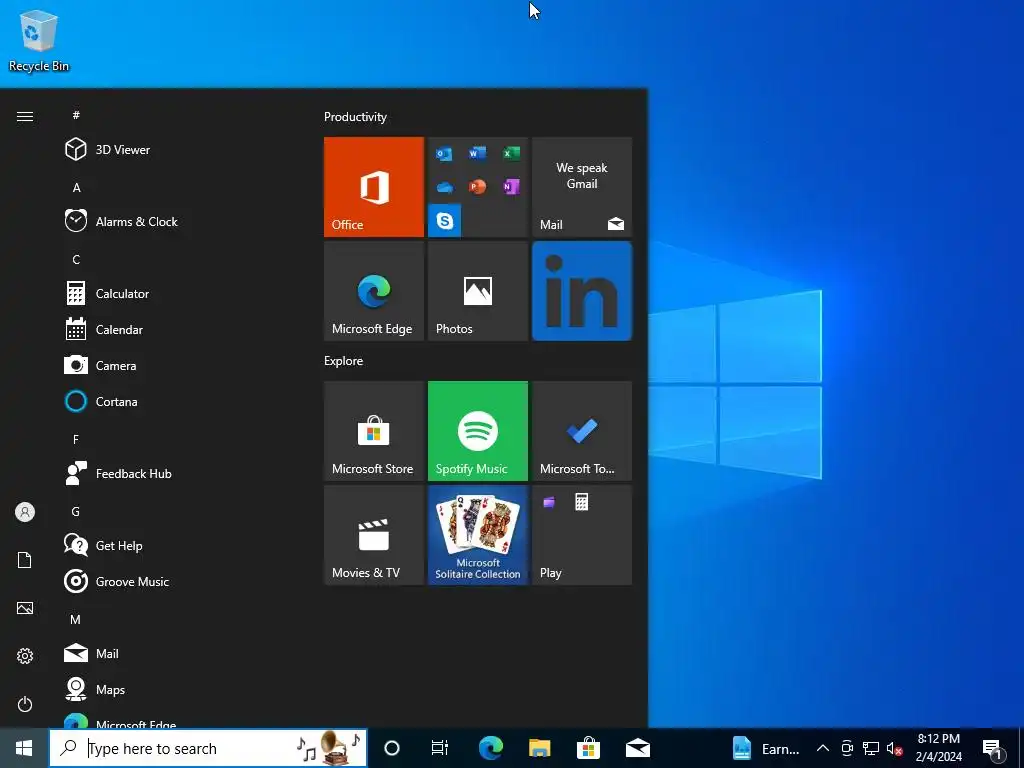
Task: Click the Earn... news widget on taskbar
Action: [x=765, y=748]
